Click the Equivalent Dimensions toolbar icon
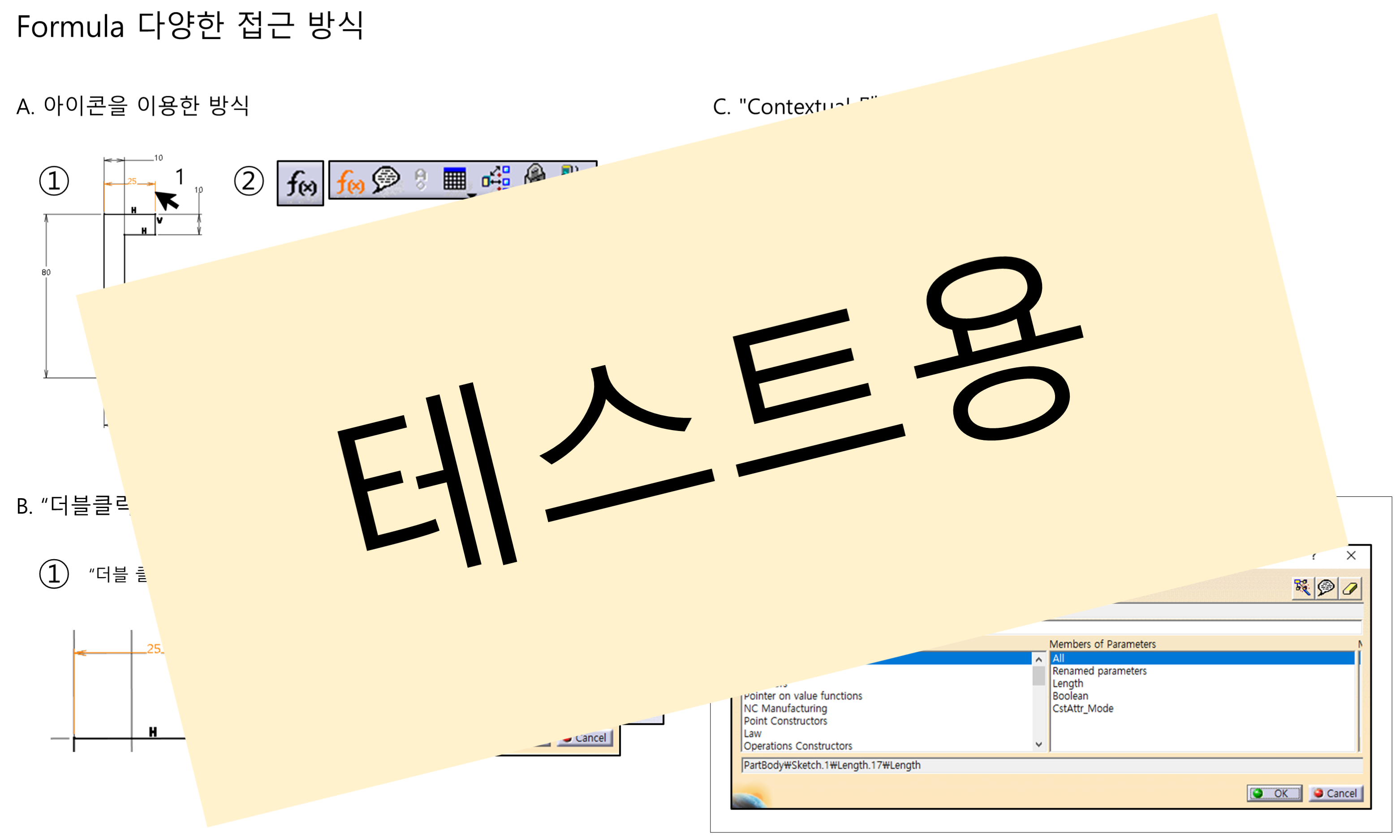1400x840 pixels. 497,178
